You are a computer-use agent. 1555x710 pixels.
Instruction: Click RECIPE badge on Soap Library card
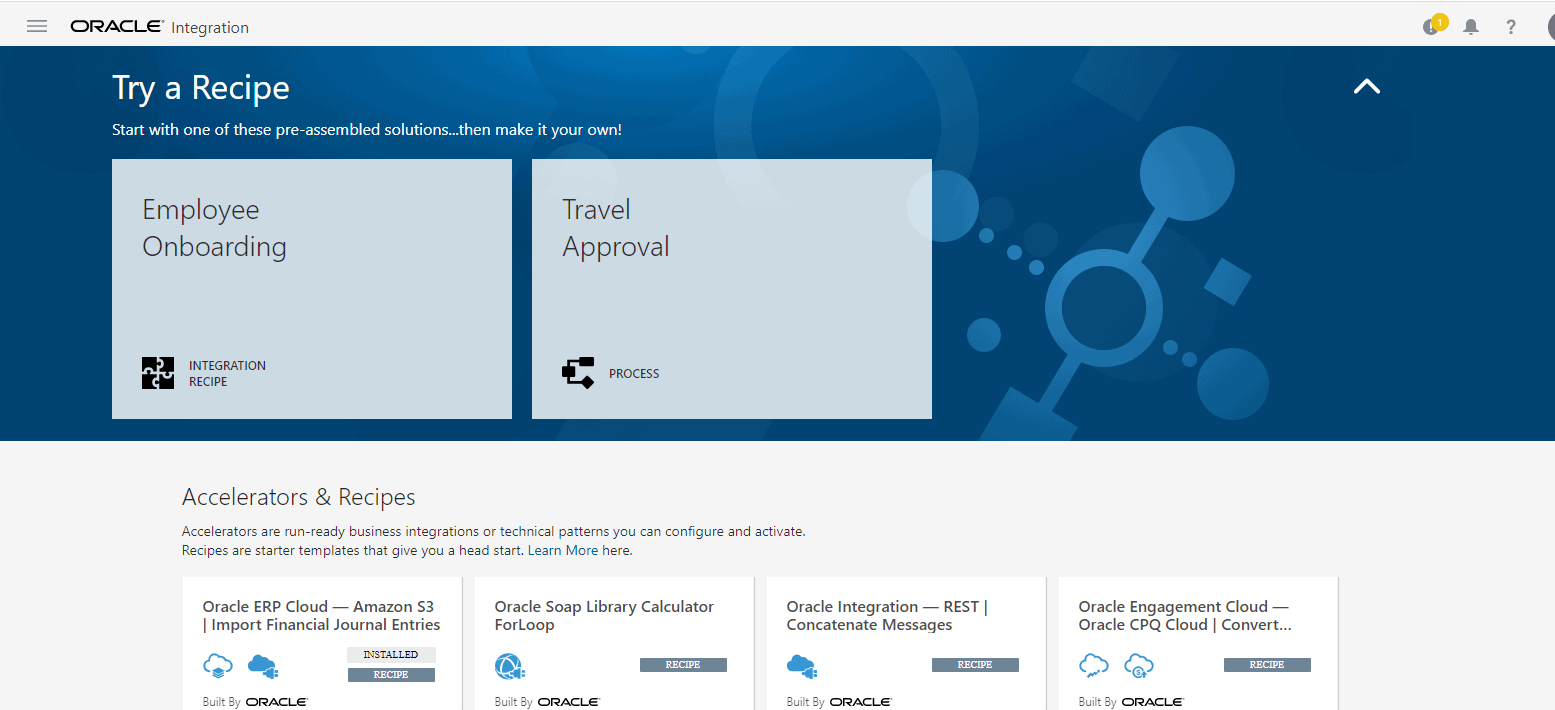683,665
